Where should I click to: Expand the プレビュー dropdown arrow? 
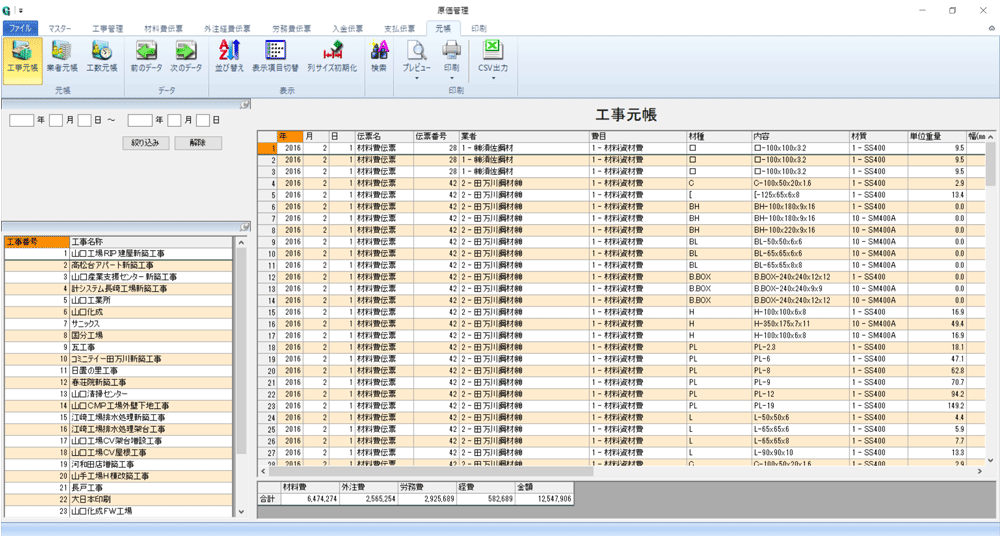417,78
